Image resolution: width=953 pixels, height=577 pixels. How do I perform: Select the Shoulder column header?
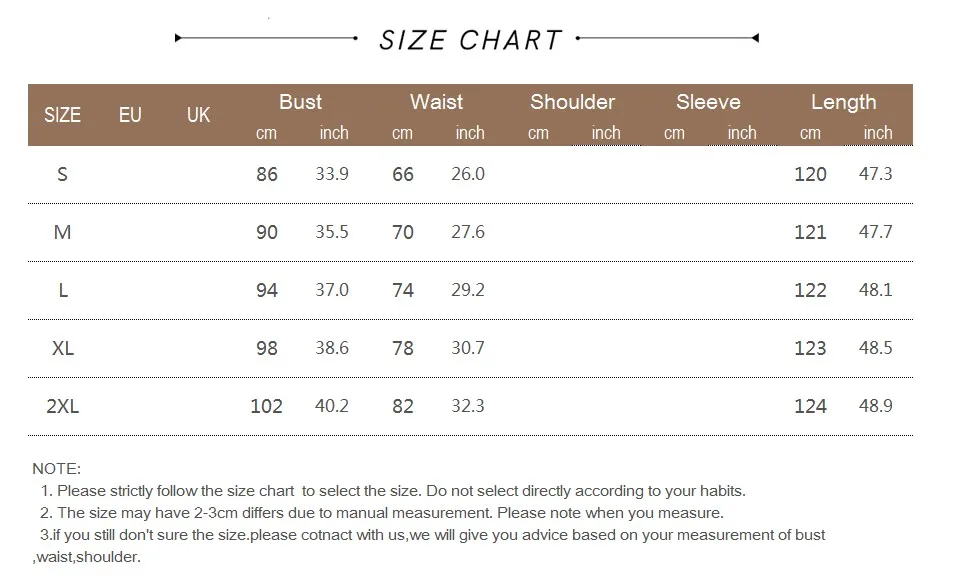point(572,102)
